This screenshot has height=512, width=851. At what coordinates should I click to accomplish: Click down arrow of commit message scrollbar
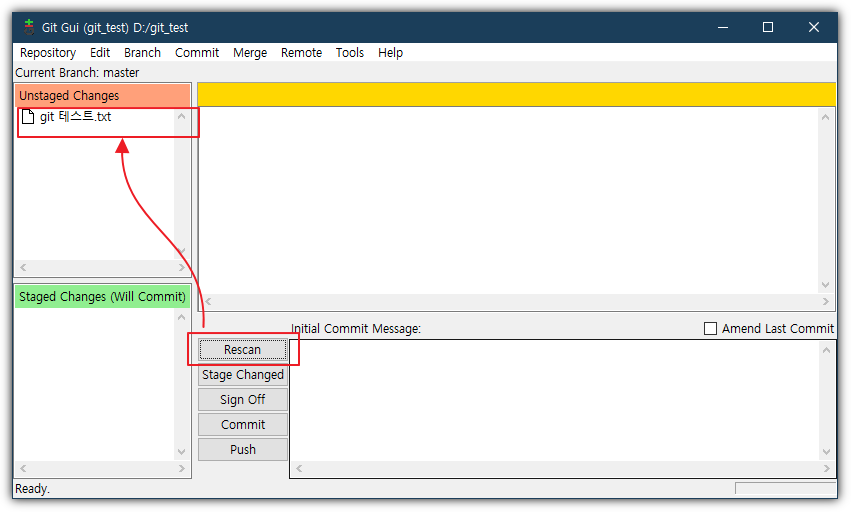pyautogui.click(x=826, y=452)
